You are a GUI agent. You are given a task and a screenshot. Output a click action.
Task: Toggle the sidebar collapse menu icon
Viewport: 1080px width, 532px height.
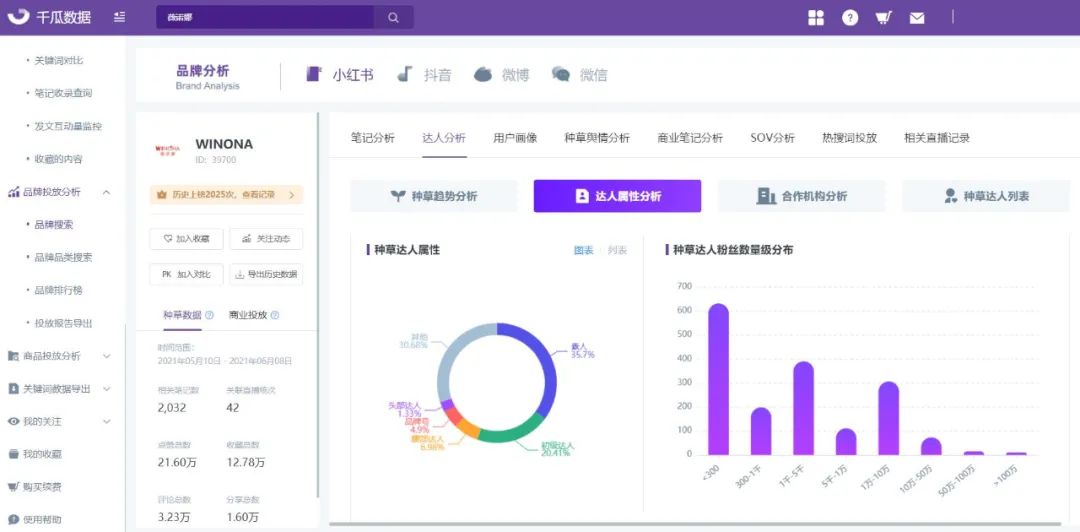click(119, 17)
